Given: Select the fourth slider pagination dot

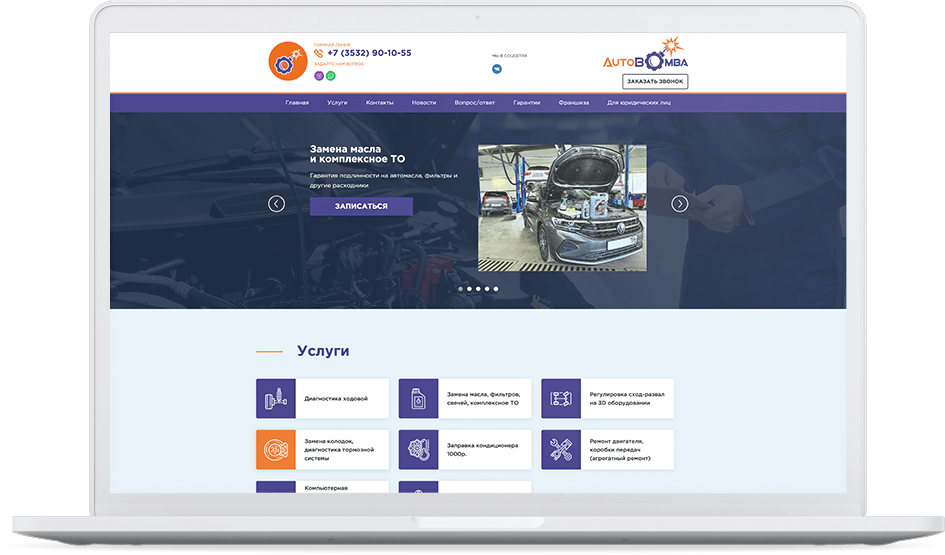Looking at the screenshot, I should [487, 289].
